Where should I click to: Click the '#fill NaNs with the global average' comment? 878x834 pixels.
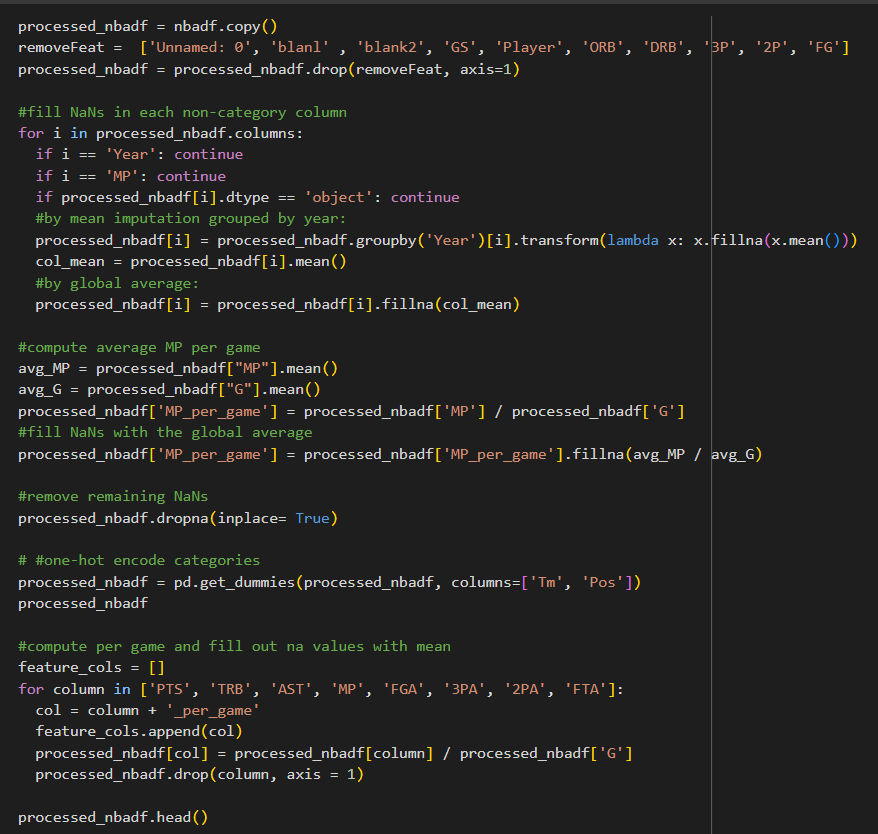[165, 432]
